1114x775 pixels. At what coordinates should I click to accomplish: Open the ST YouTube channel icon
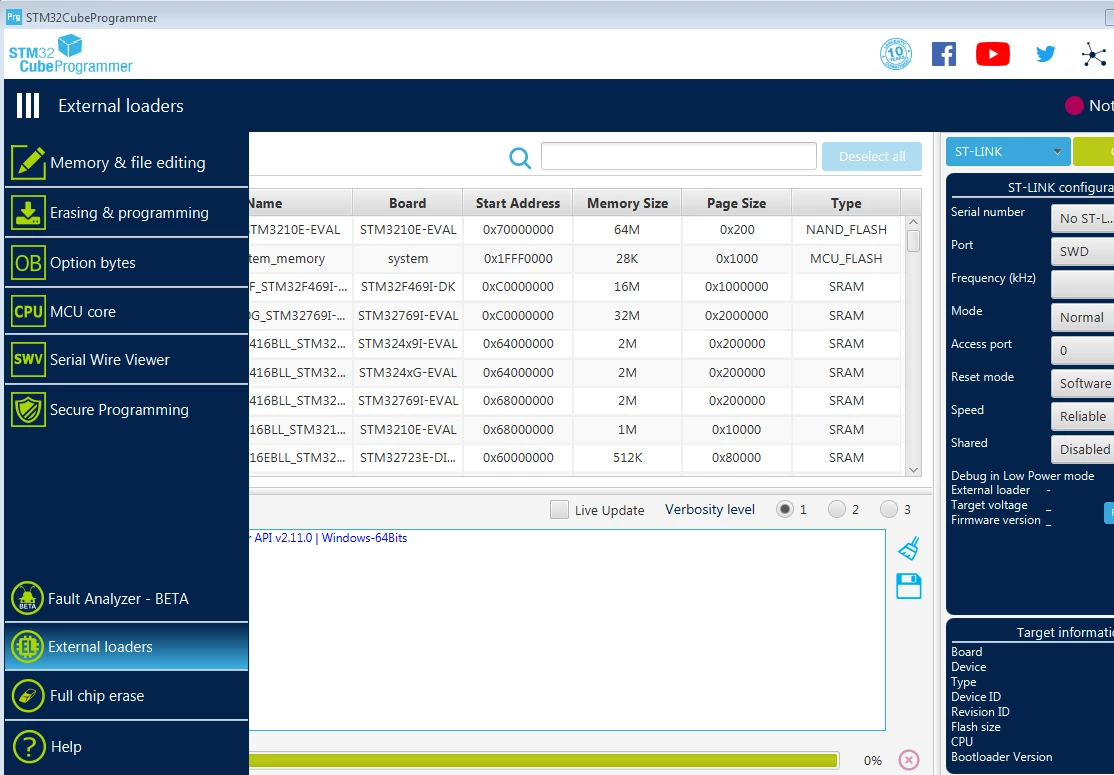pyautogui.click(x=993, y=54)
